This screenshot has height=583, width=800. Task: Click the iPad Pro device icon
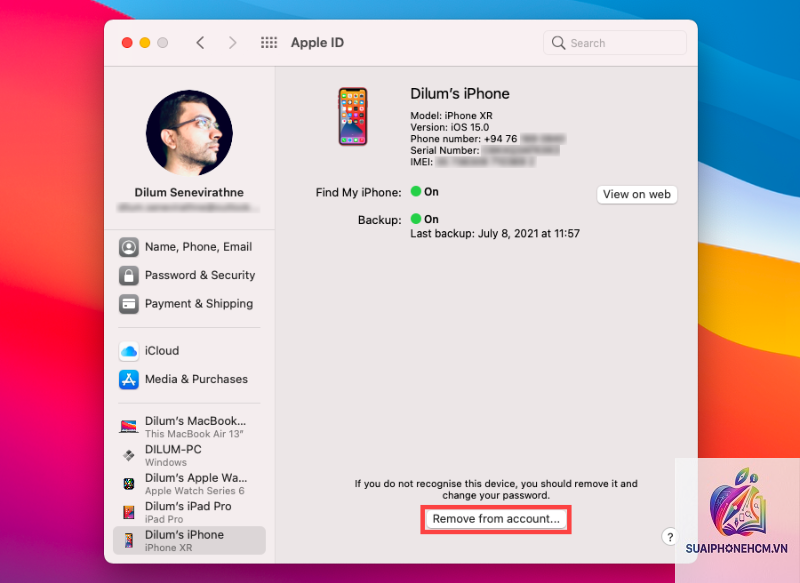pos(129,512)
